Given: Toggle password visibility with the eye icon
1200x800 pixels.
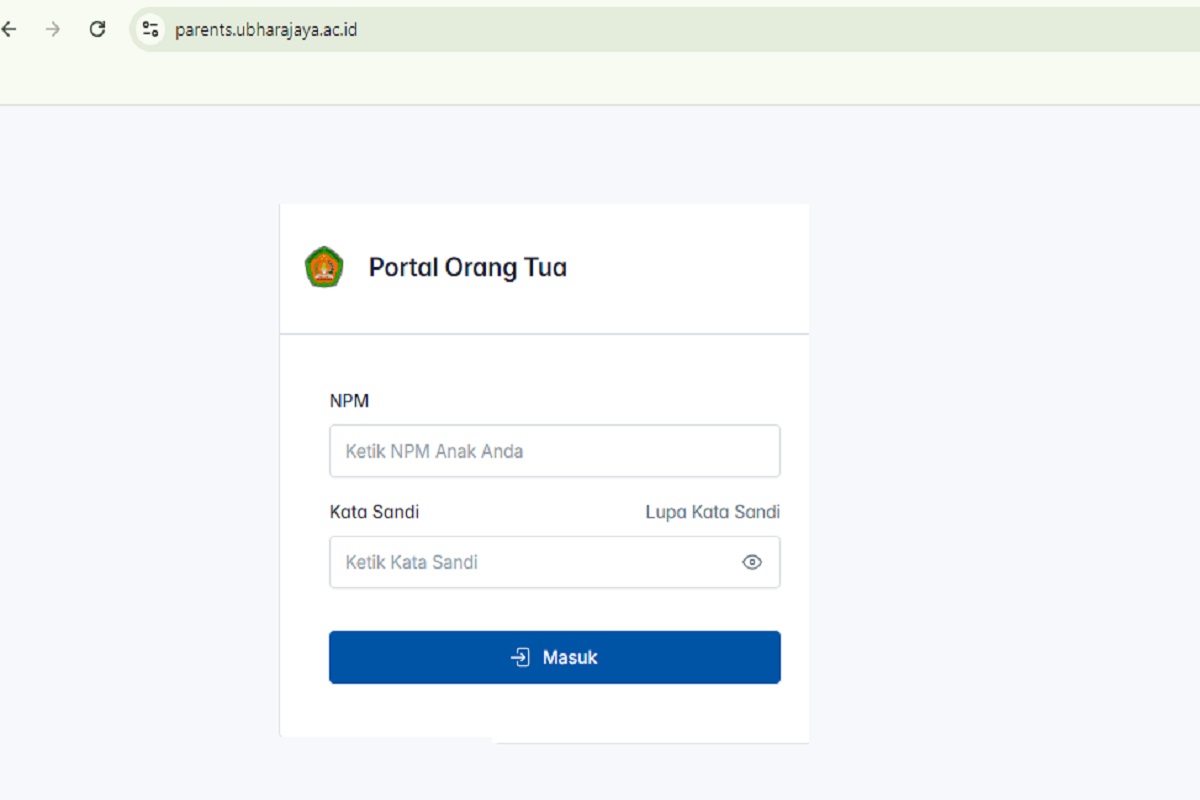Looking at the screenshot, I should [x=752, y=562].
